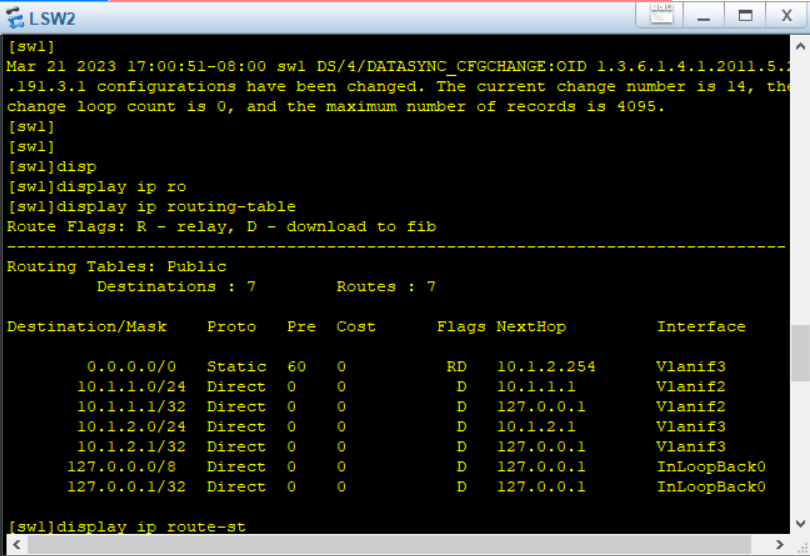Click the LSW2 window title text

[x=52, y=19]
